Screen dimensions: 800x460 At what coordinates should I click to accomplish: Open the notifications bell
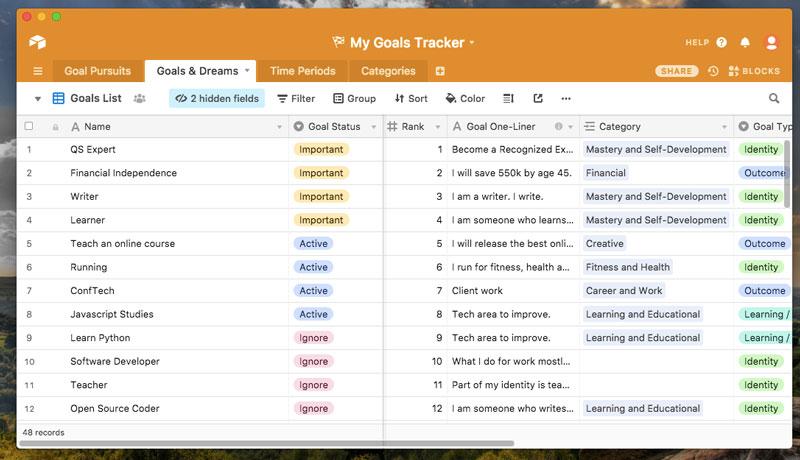tap(745, 43)
